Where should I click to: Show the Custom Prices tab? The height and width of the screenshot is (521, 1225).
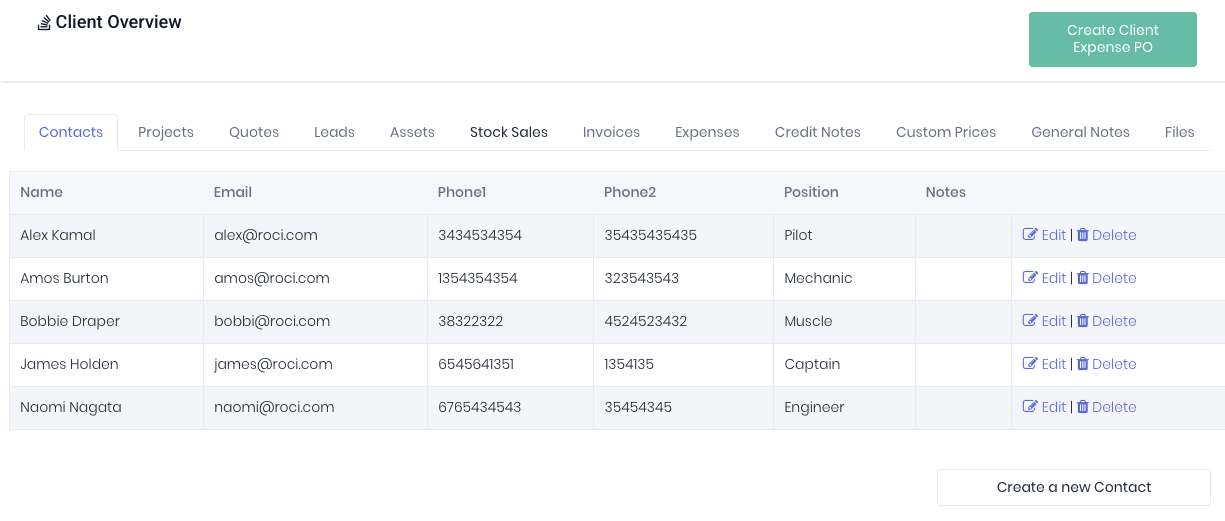(x=946, y=132)
